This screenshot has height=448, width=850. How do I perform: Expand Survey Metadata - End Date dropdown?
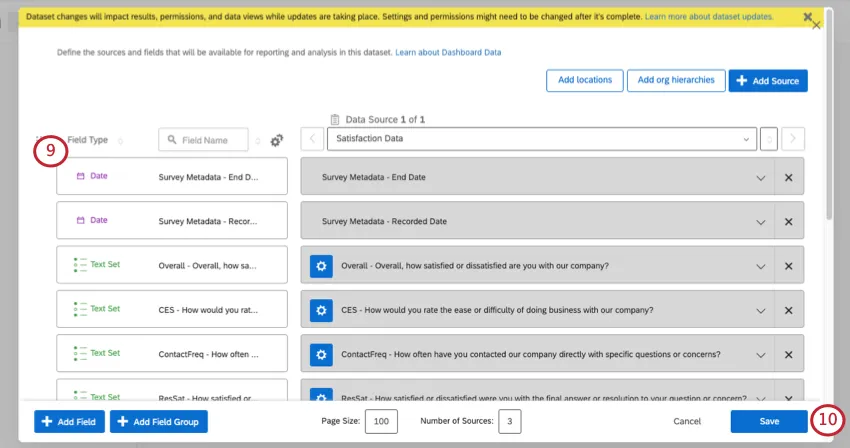(760, 177)
